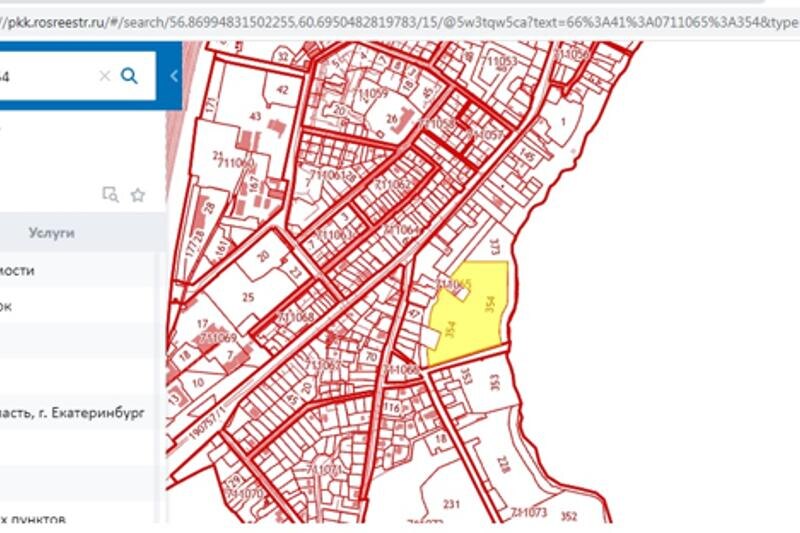Click cadastral block label 711073
800x533 pixels.
[x=529, y=511]
